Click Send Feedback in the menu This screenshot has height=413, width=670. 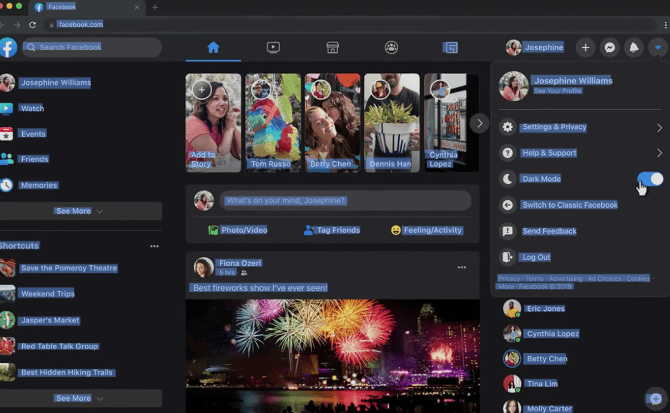click(549, 231)
